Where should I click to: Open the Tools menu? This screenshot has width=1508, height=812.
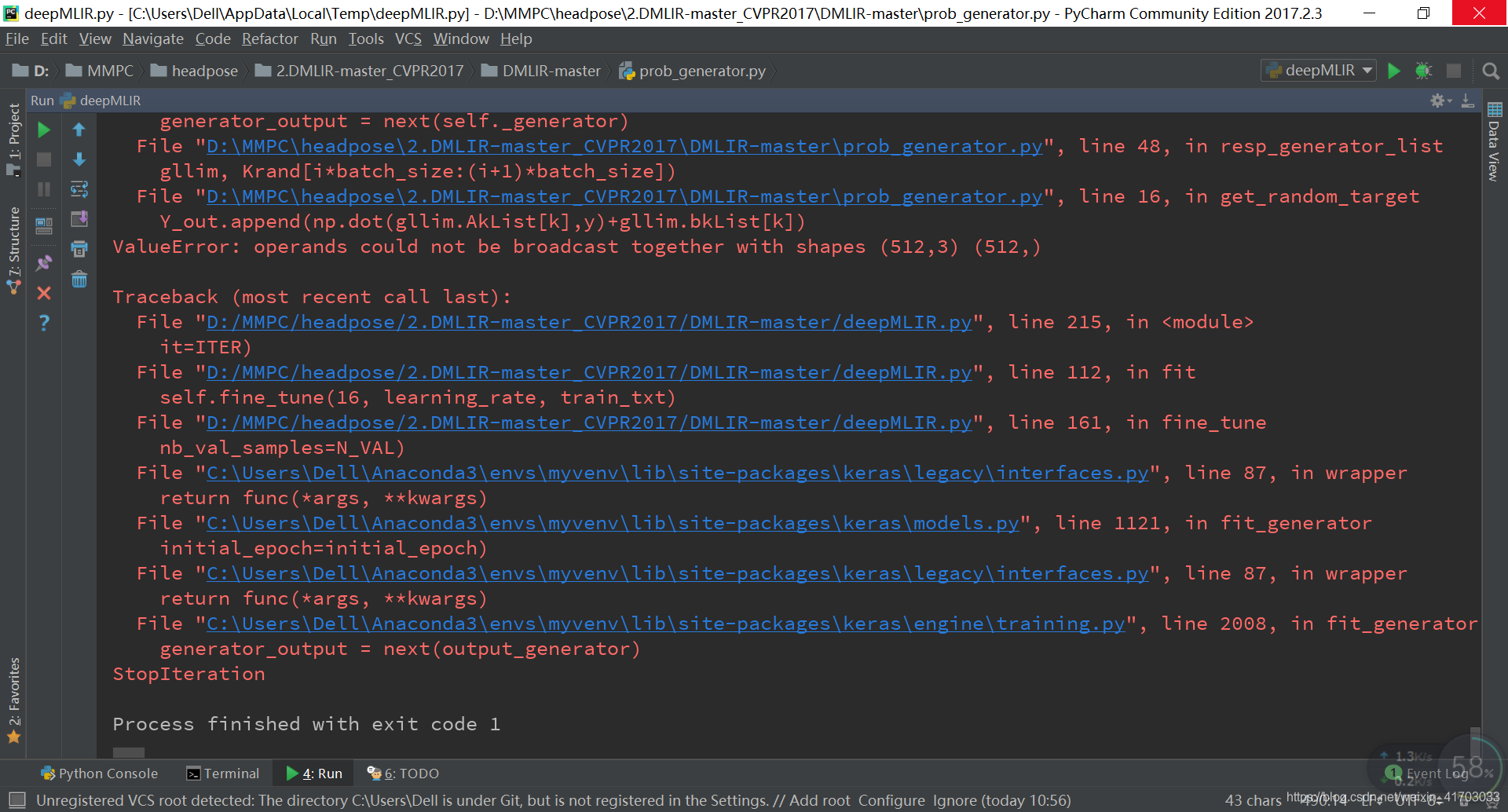click(366, 38)
